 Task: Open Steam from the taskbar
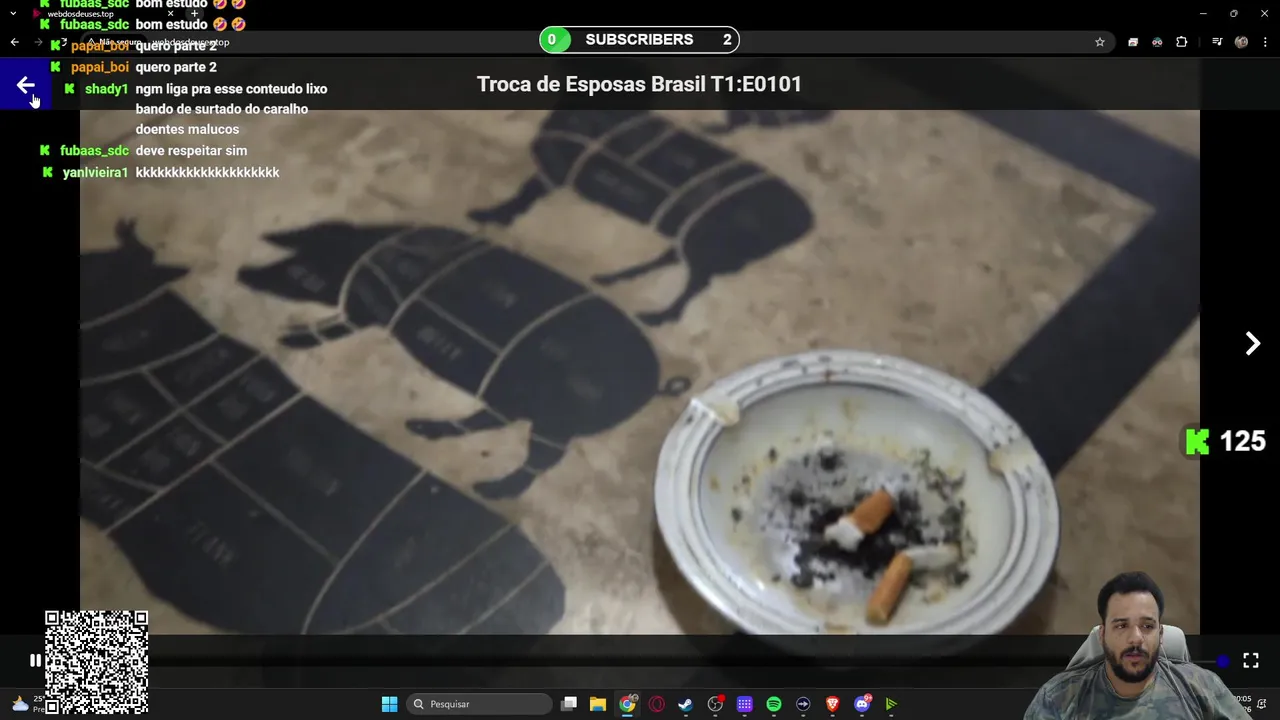tap(686, 704)
